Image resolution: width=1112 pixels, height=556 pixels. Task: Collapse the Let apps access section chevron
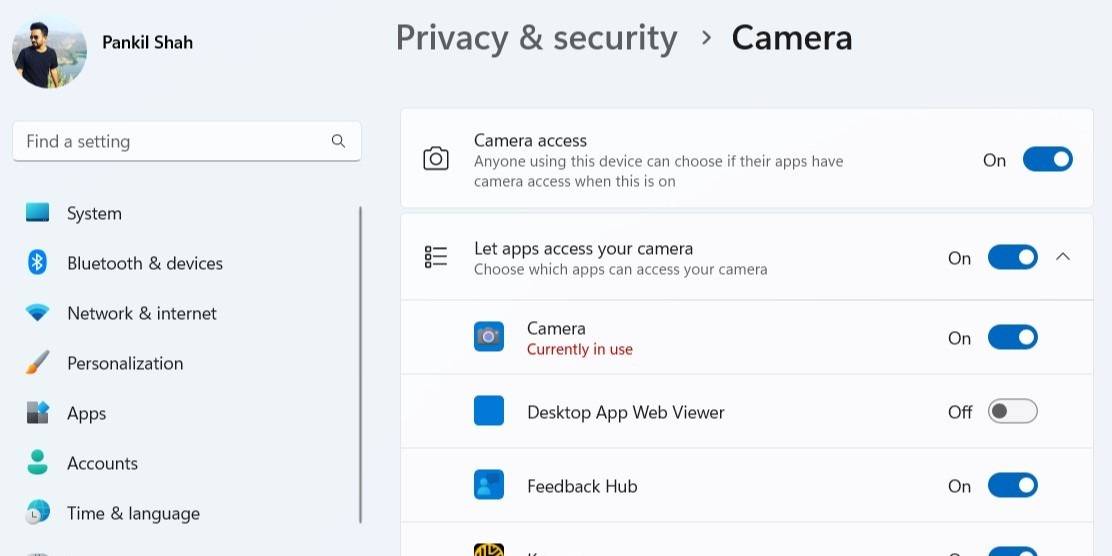click(x=1063, y=257)
